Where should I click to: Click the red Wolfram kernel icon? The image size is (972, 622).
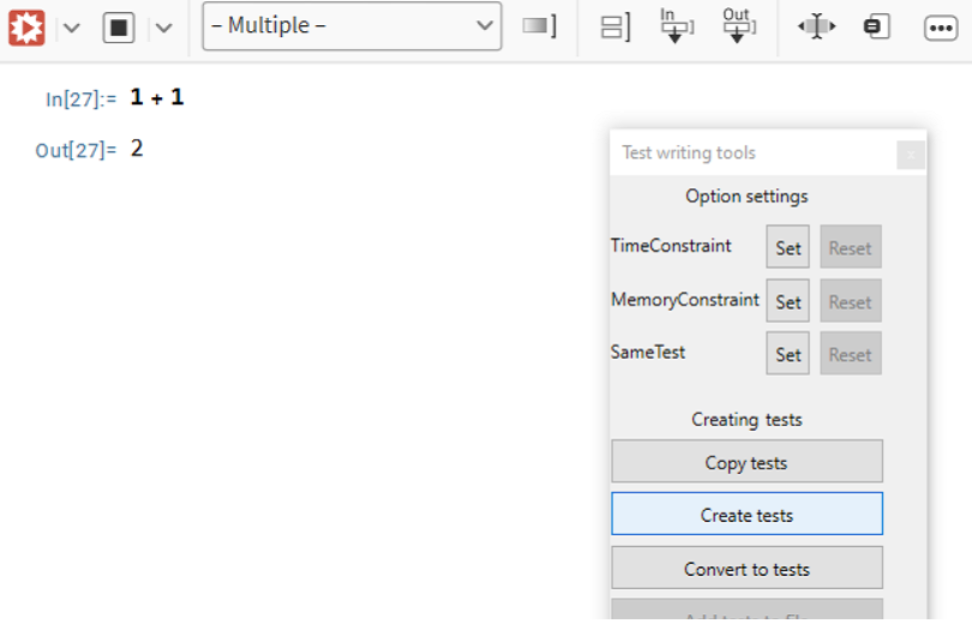pyautogui.click(x=27, y=27)
